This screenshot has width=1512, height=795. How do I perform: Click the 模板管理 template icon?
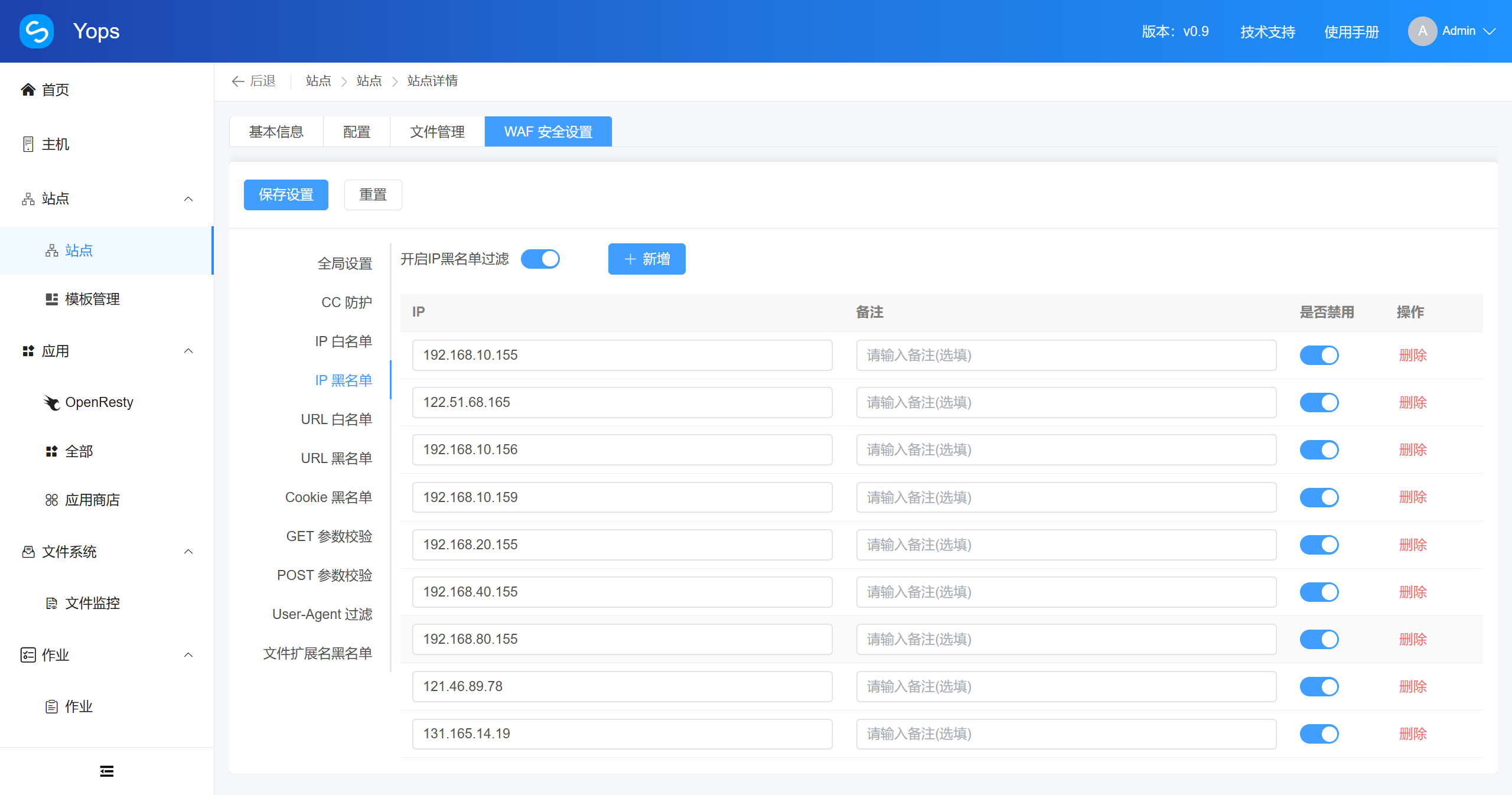pyautogui.click(x=52, y=299)
